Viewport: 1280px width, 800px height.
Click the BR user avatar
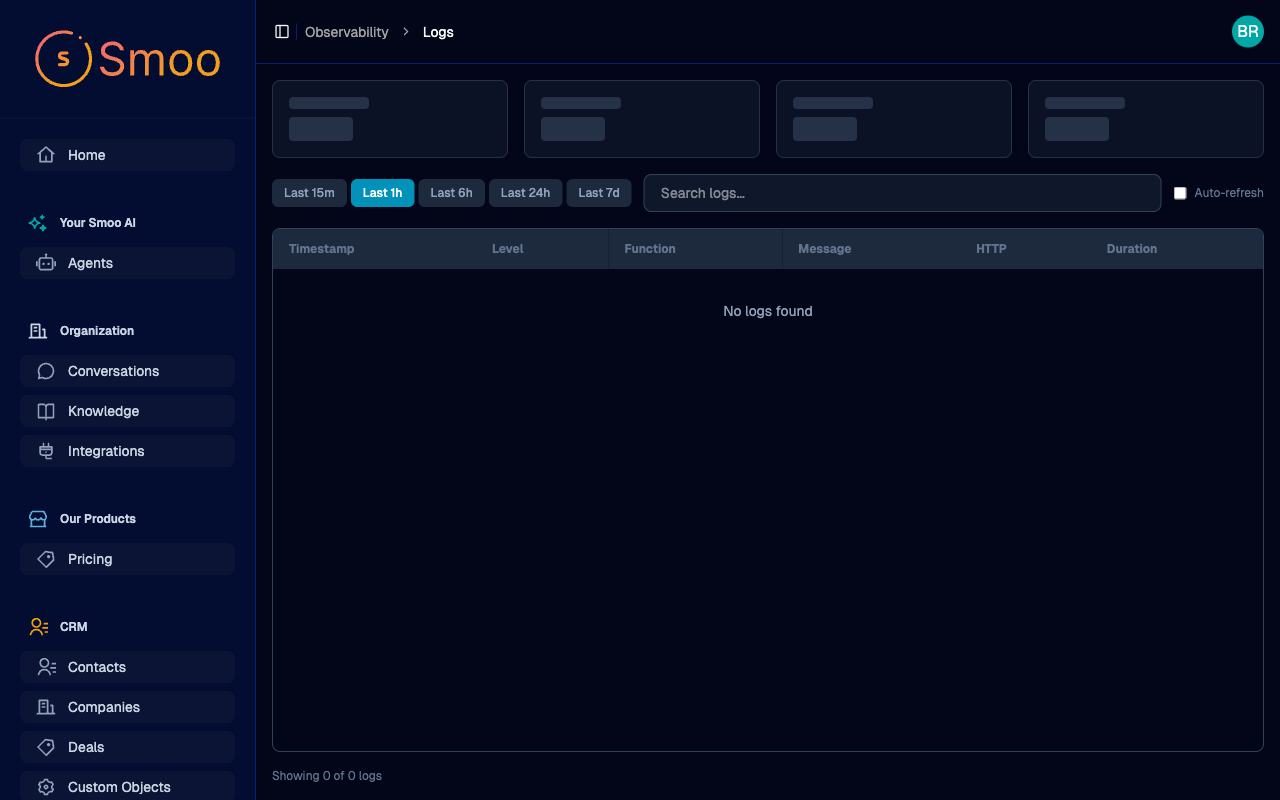click(x=1247, y=31)
